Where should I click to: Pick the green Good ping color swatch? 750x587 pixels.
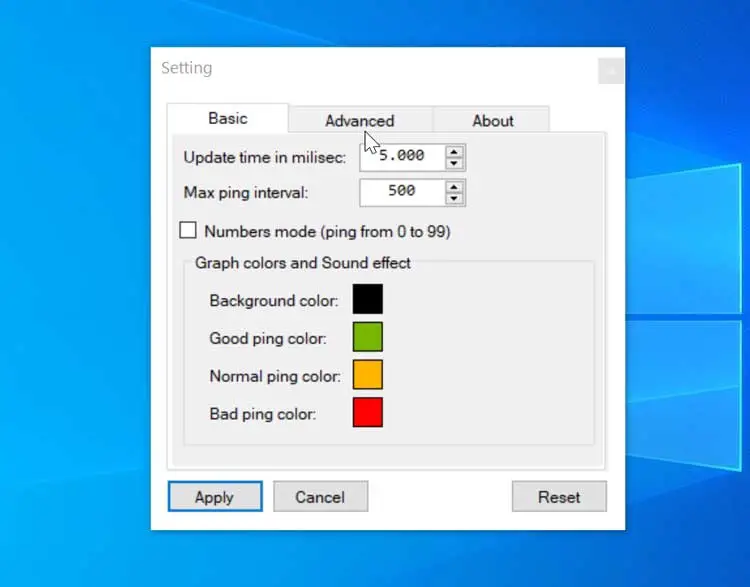click(x=368, y=337)
